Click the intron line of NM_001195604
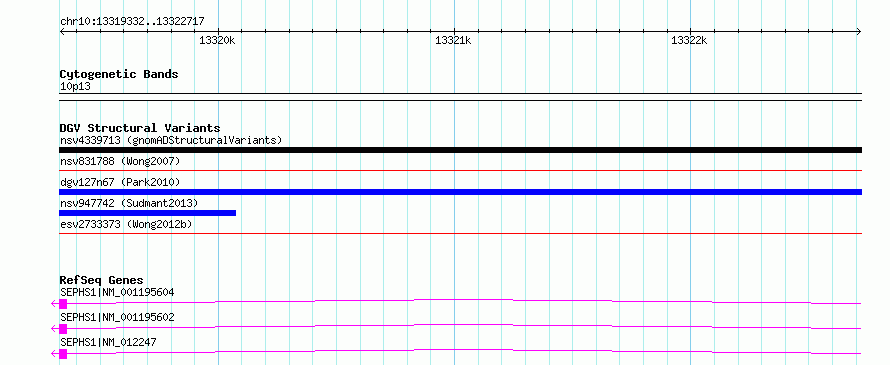890x365 pixels. 464,300
